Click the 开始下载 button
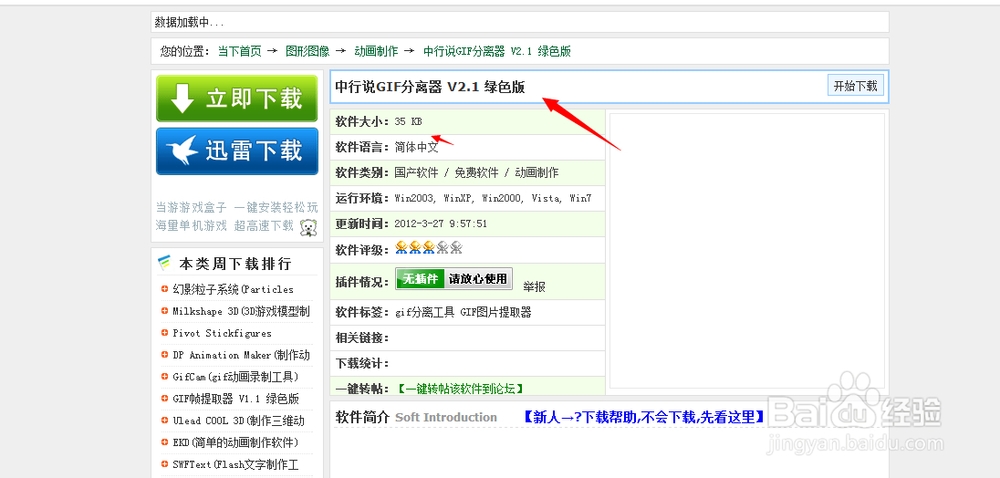Viewport: 1000px width, 478px height. [x=855, y=86]
